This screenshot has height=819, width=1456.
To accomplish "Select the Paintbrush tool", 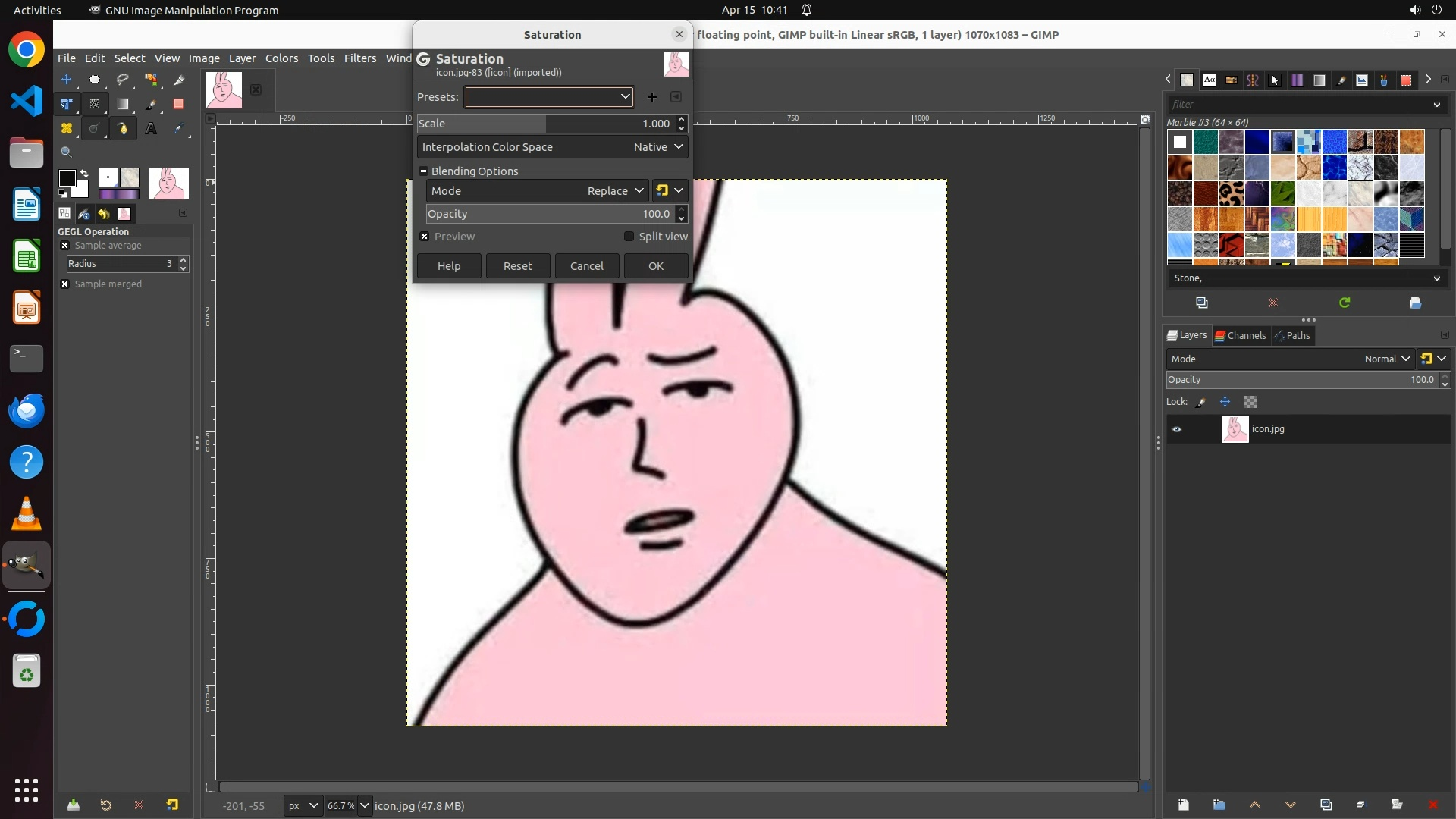I will pos(151,105).
